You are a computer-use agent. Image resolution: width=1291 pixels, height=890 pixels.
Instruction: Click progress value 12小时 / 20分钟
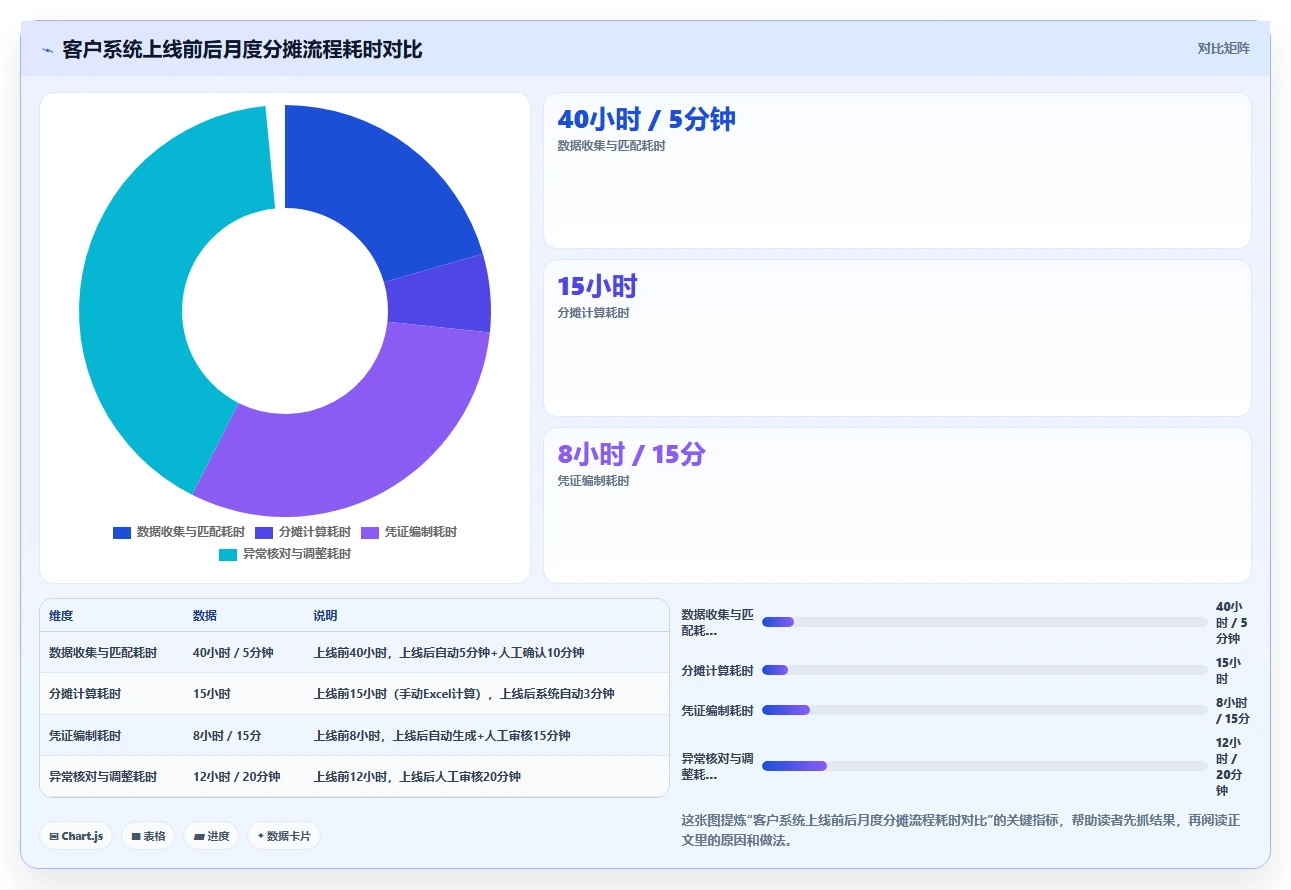1231,766
